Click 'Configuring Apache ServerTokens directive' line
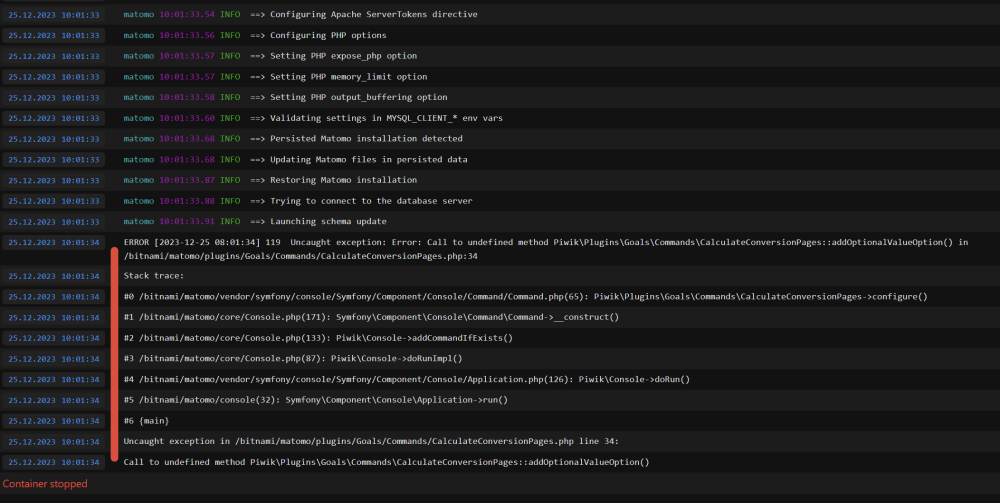The width and height of the screenshot is (1000, 503). tap(300, 14)
